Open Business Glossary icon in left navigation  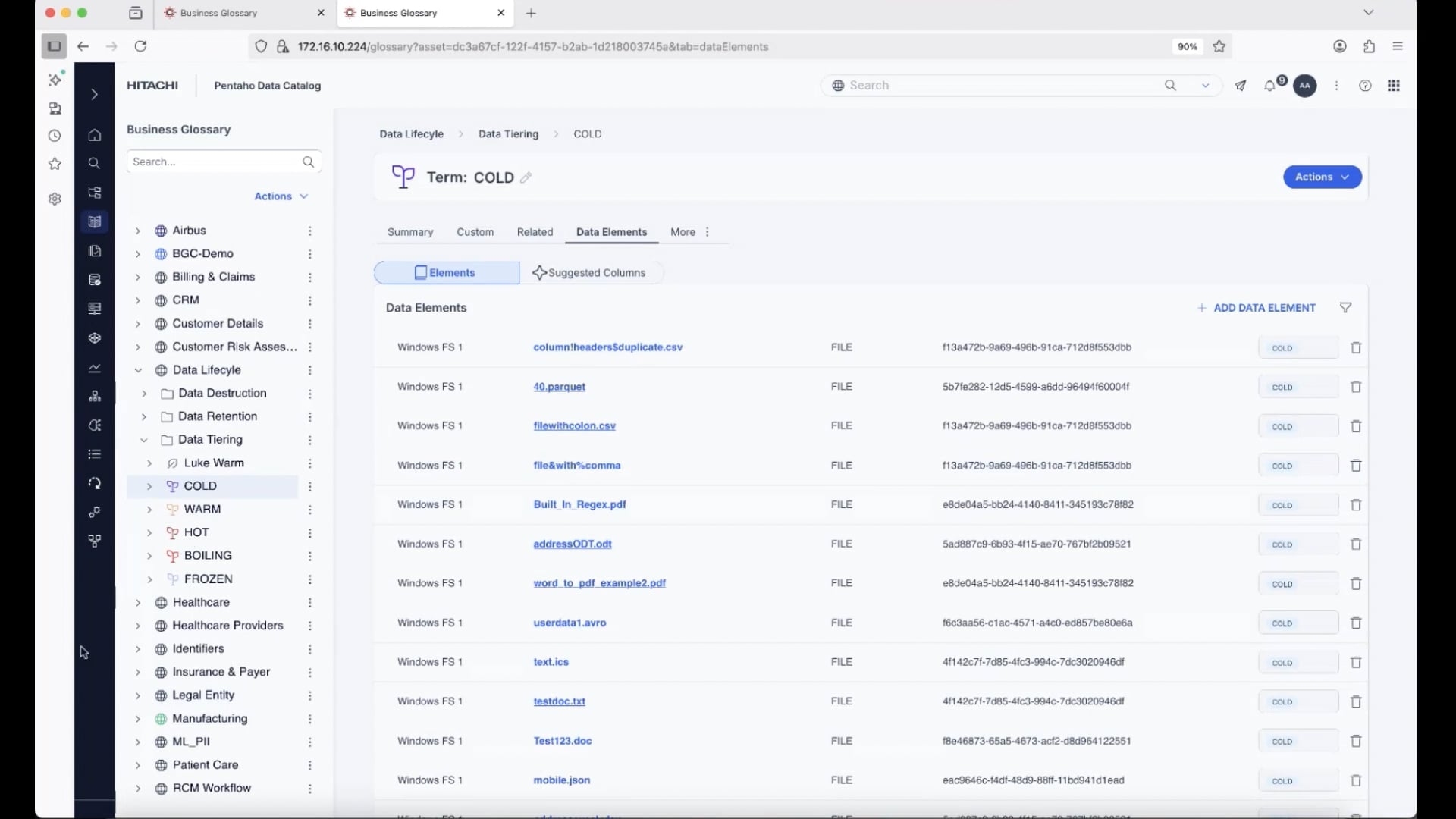[x=95, y=222]
